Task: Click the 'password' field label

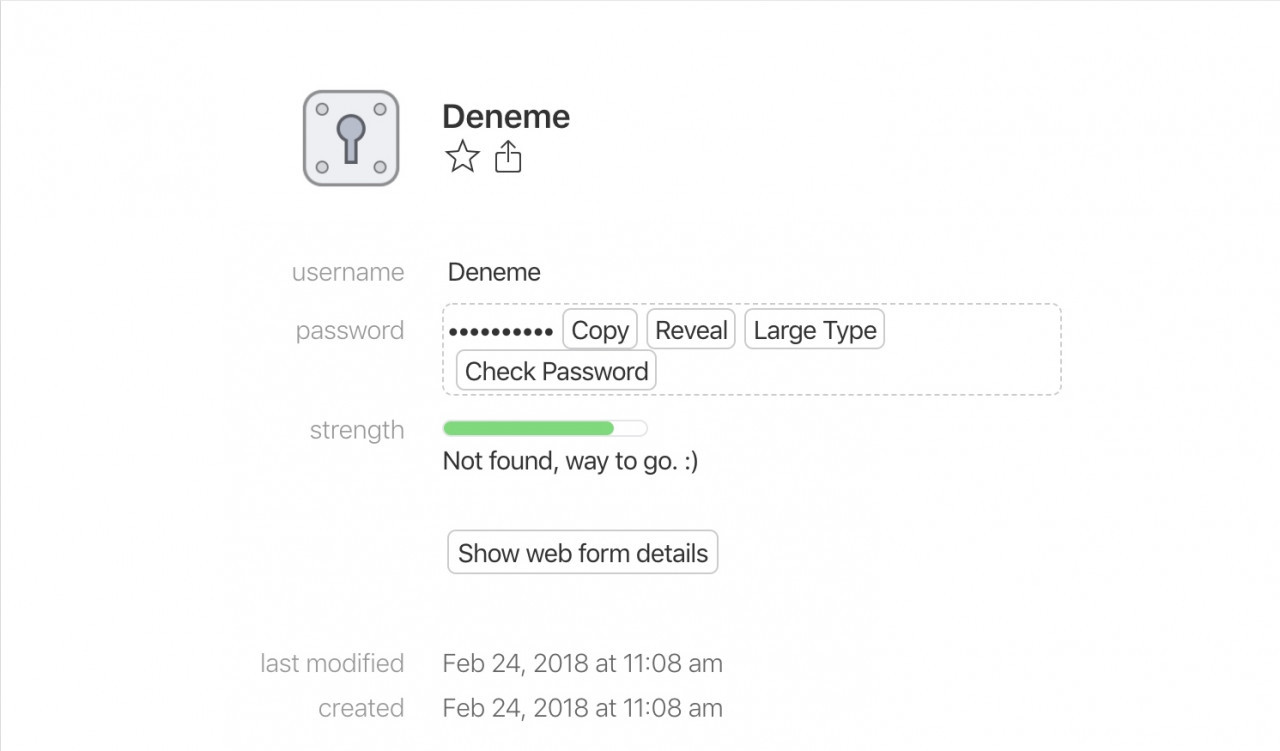Action: pyautogui.click(x=350, y=331)
